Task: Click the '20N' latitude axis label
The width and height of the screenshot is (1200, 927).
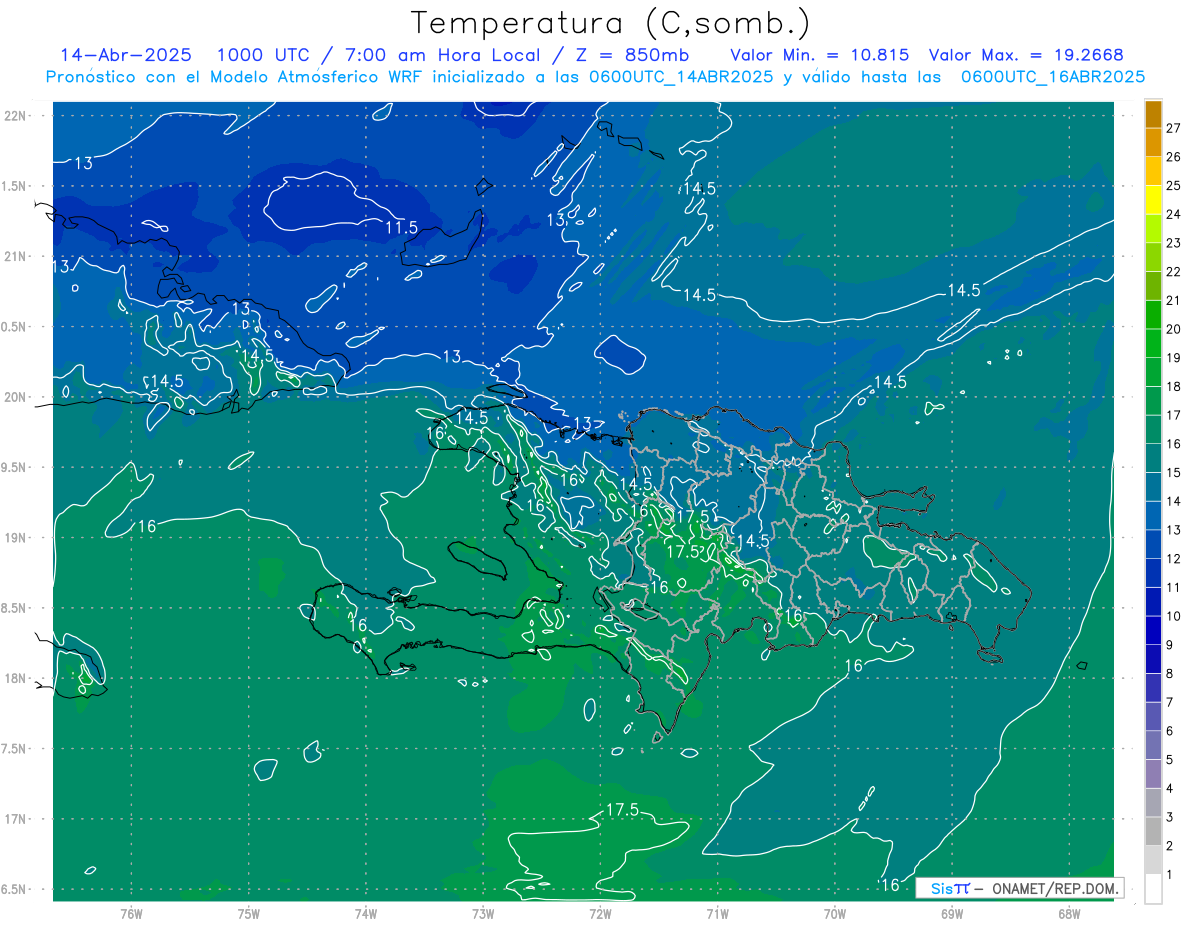Action: [x=15, y=398]
